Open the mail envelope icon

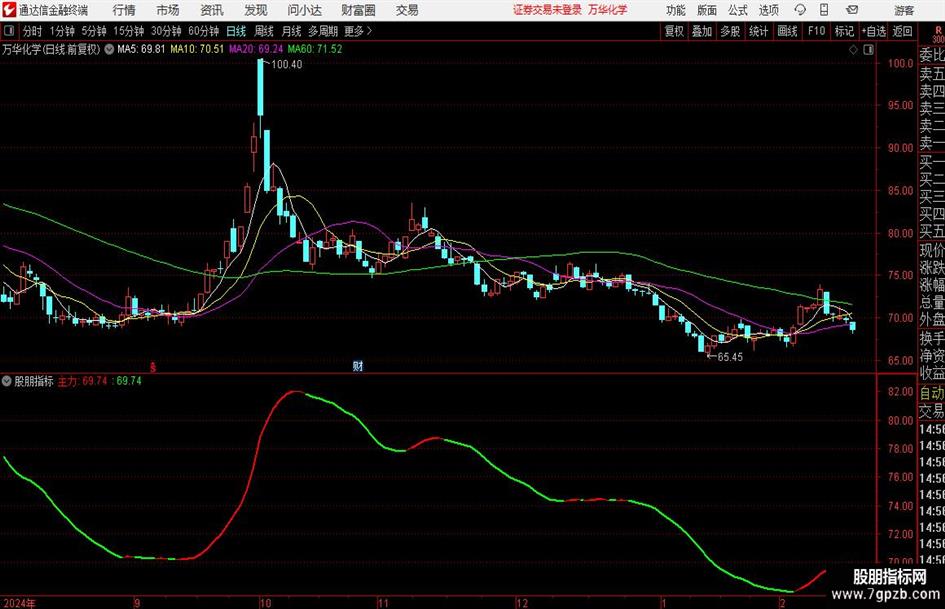tap(852, 10)
